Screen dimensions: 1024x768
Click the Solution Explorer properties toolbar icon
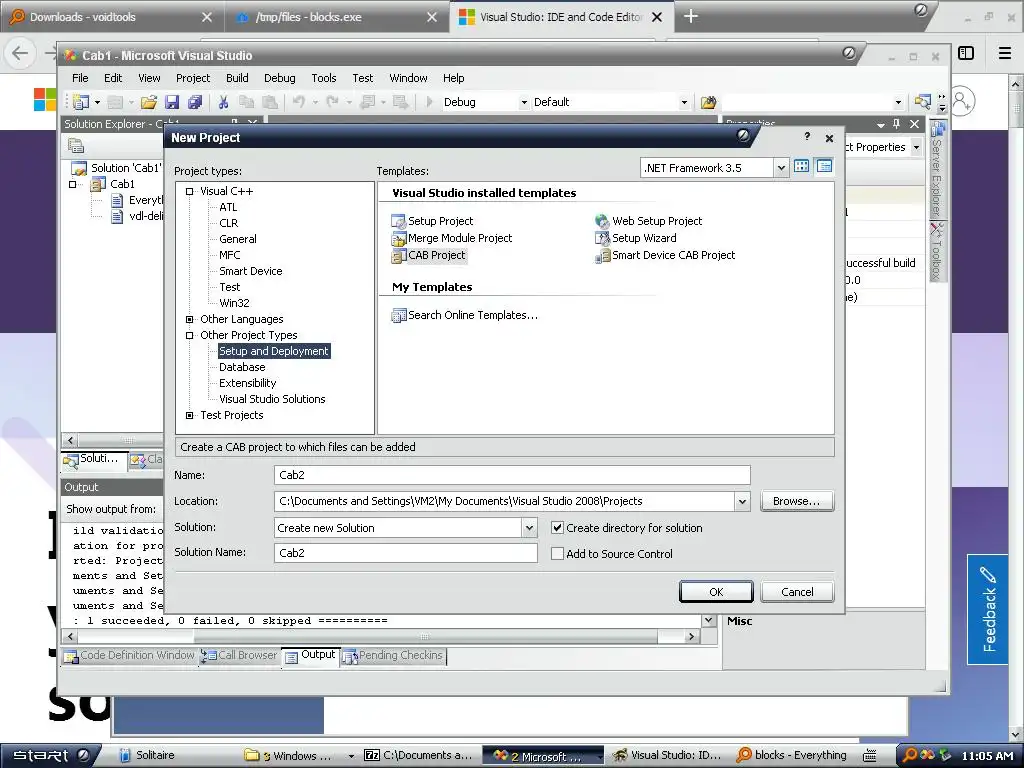point(76,146)
